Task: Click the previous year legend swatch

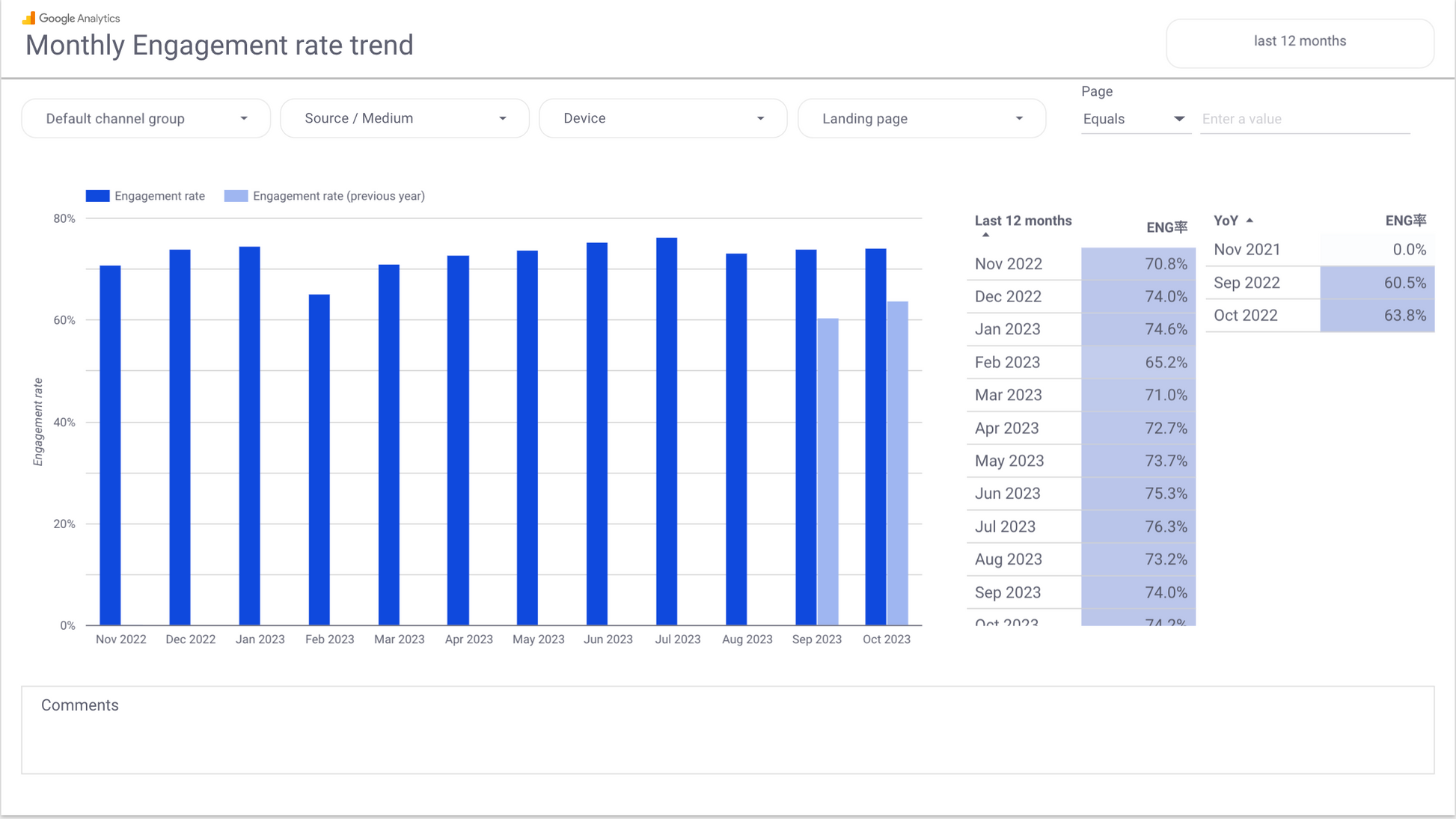Action: (x=236, y=196)
